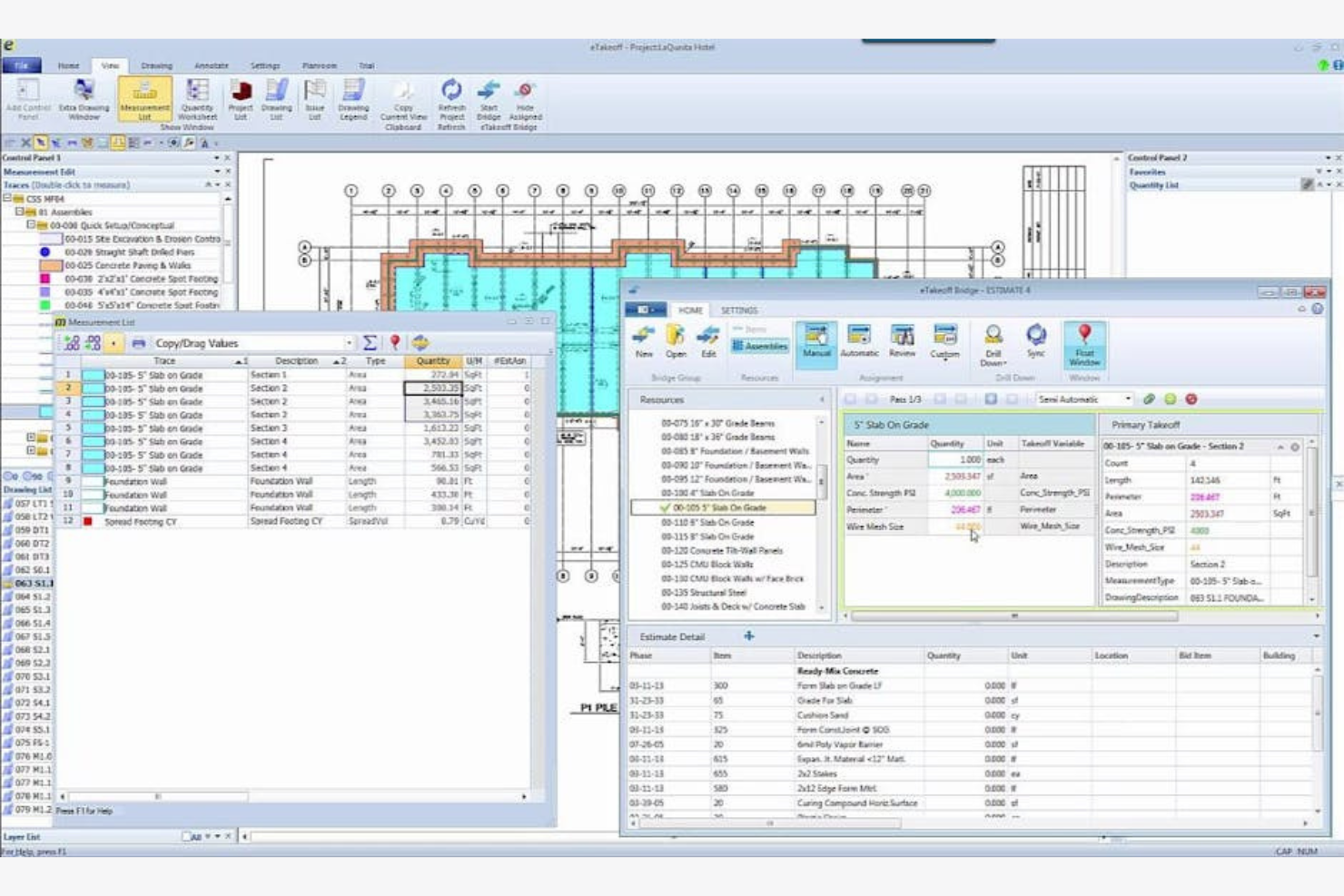Toggle the Measurement List window button
Image resolution: width=1344 pixels, height=896 pixels.
(144, 99)
